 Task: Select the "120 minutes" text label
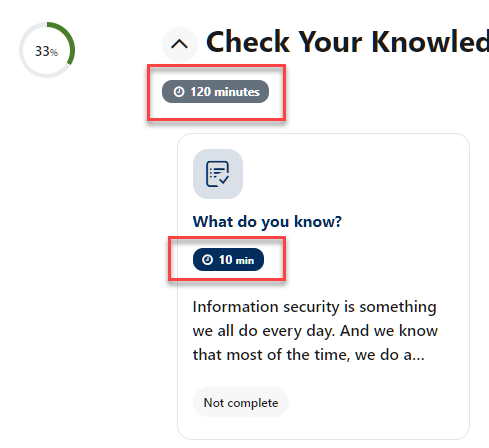[x=225, y=92]
